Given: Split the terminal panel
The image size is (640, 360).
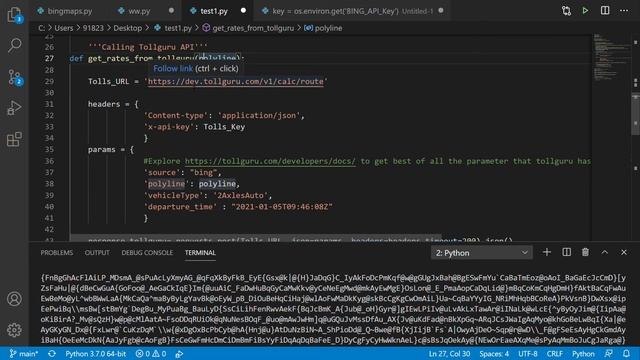Looking at the screenshot, I should (x=567, y=252).
